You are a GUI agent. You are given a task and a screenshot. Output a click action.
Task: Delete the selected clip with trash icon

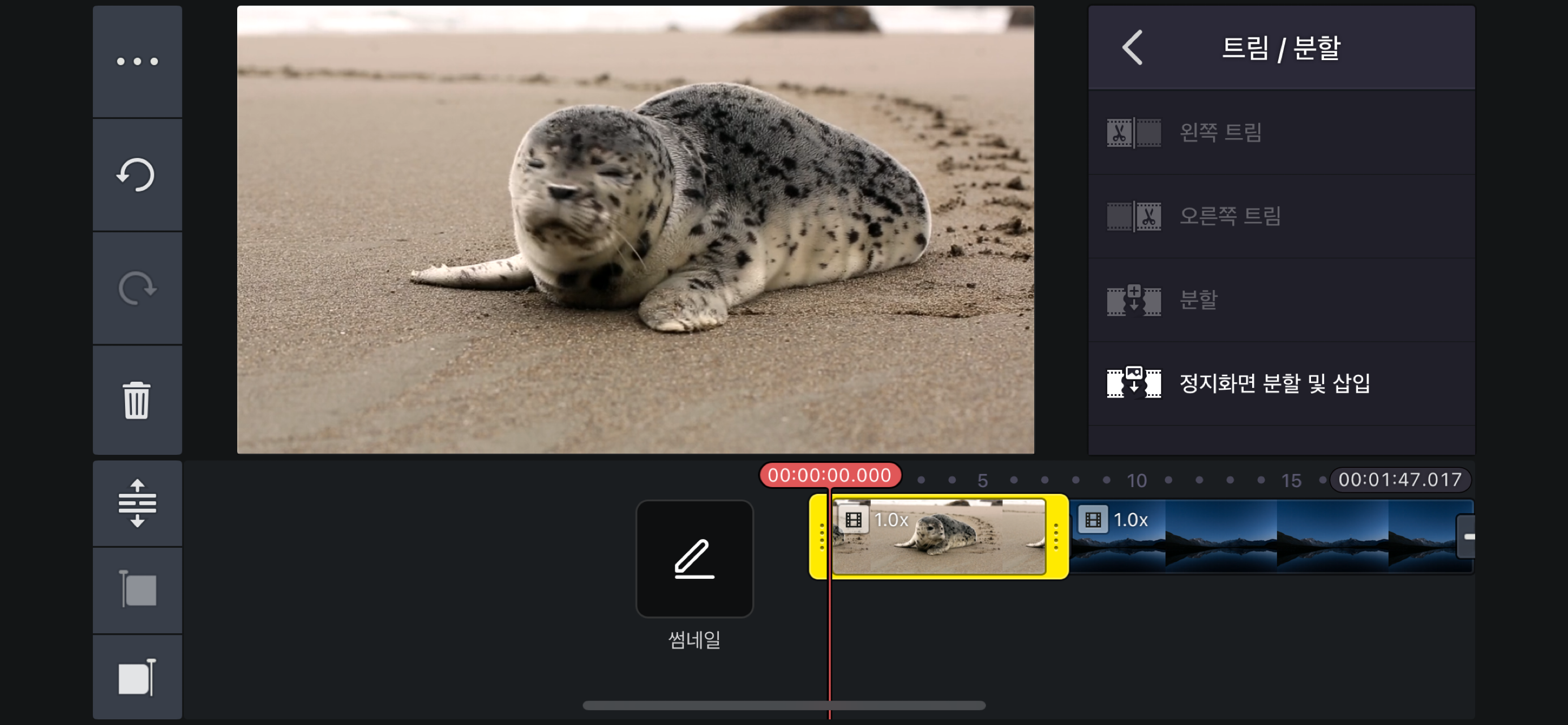pyautogui.click(x=137, y=400)
